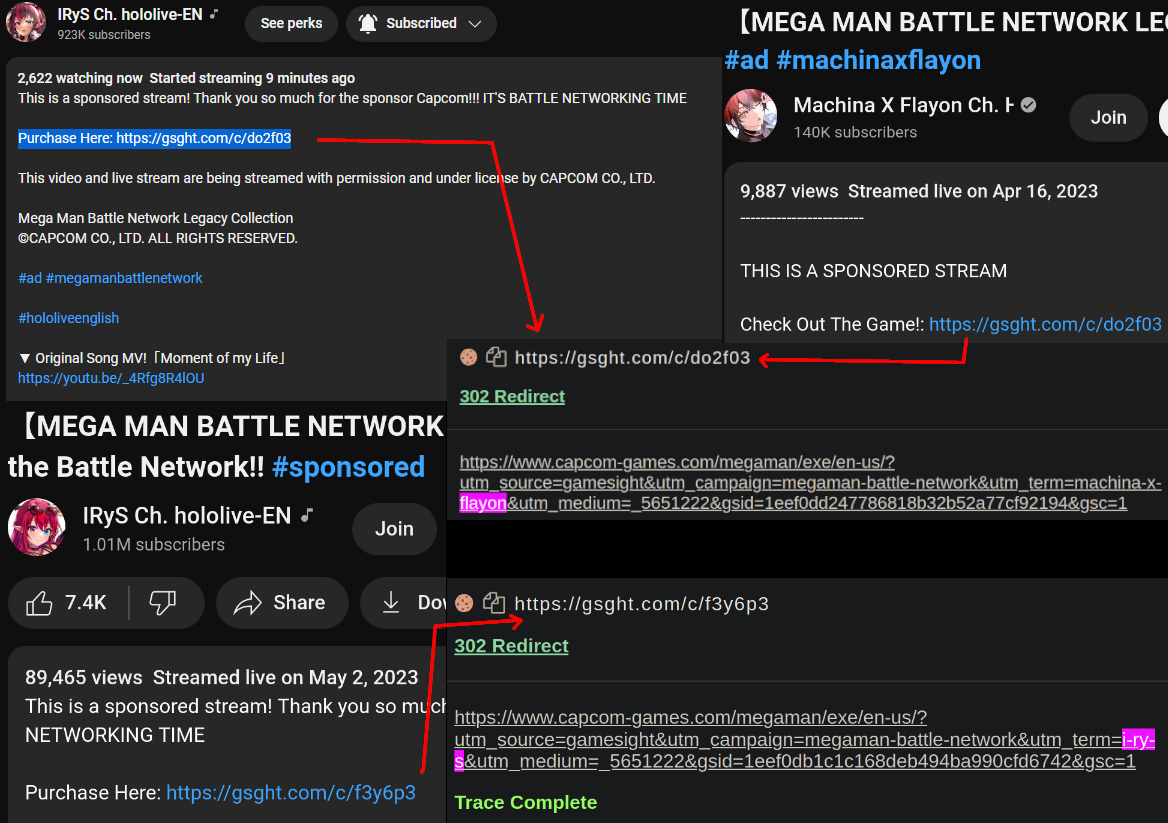
Task: Click the #machinaxflayon hashtag in the title
Action: pos(878,60)
